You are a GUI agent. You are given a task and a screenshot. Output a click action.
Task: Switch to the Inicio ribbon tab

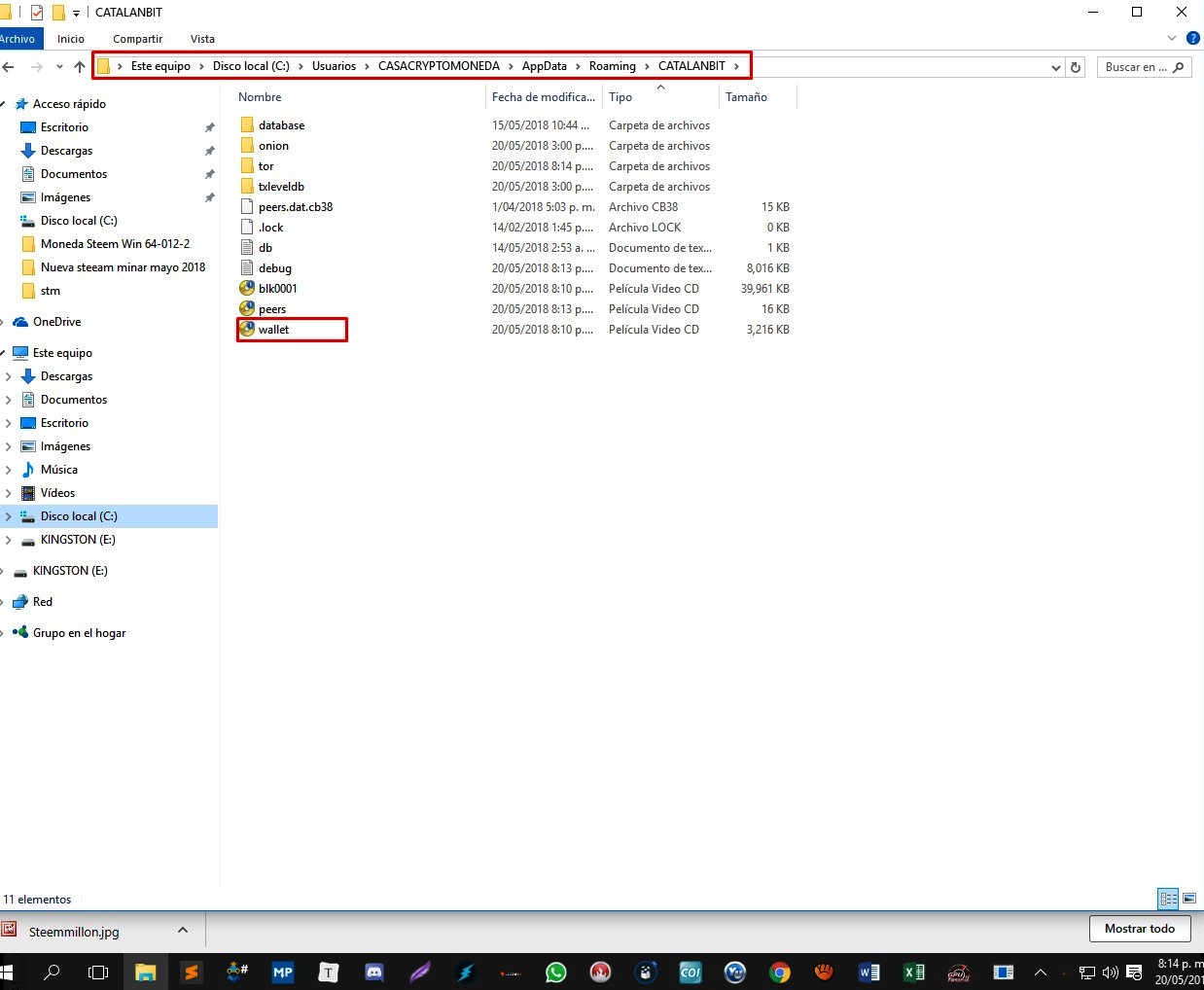click(x=71, y=39)
